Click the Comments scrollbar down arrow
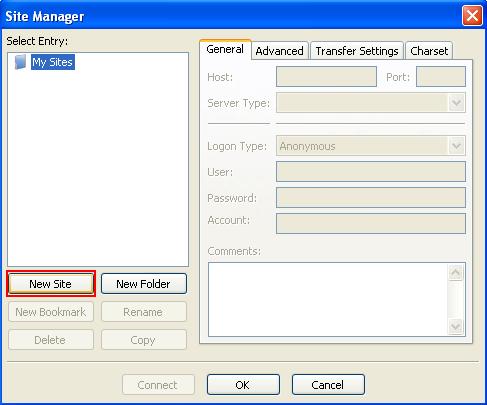 point(455,326)
